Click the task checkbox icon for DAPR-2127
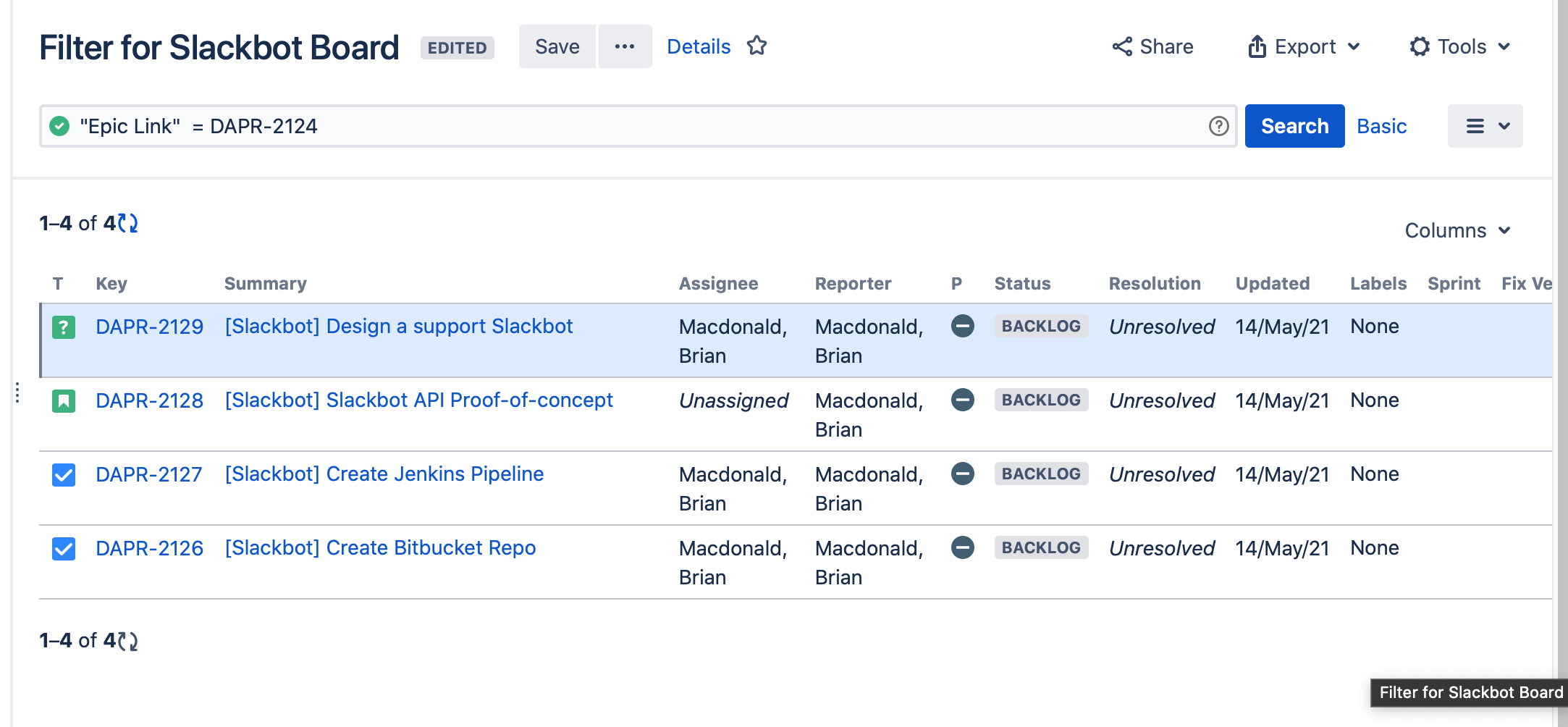The height and width of the screenshot is (727, 1568). (64, 474)
